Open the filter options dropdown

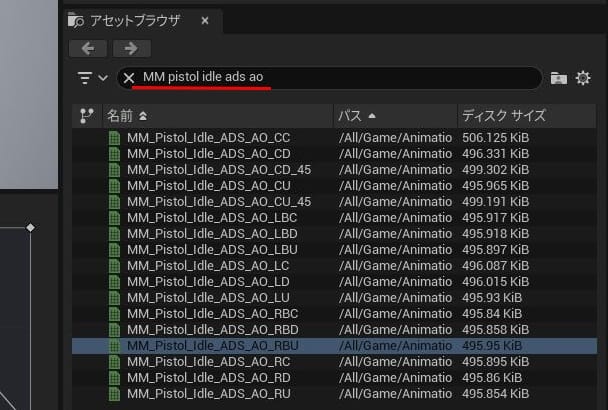click(92, 78)
